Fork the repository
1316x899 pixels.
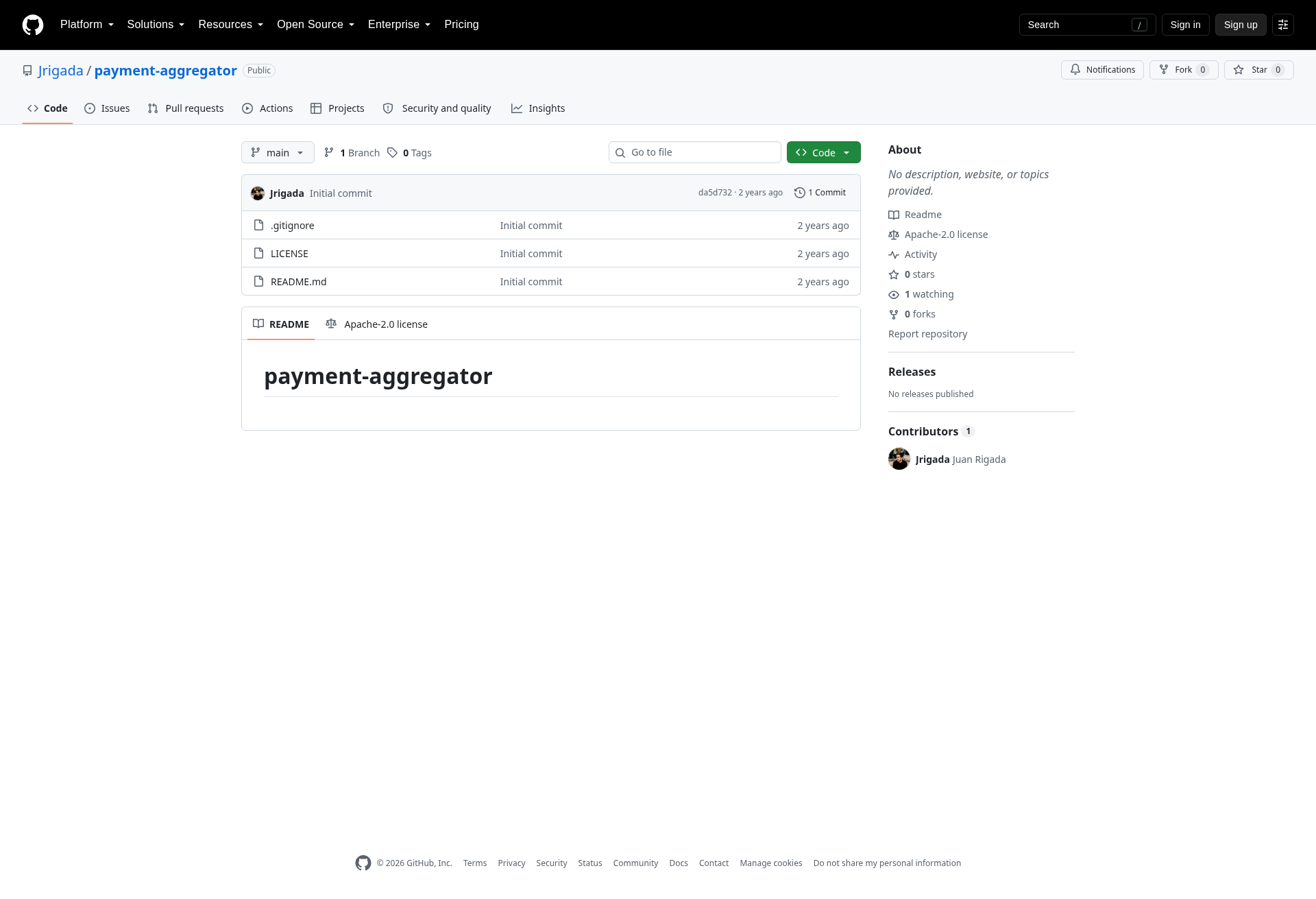pyautogui.click(x=1184, y=70)
